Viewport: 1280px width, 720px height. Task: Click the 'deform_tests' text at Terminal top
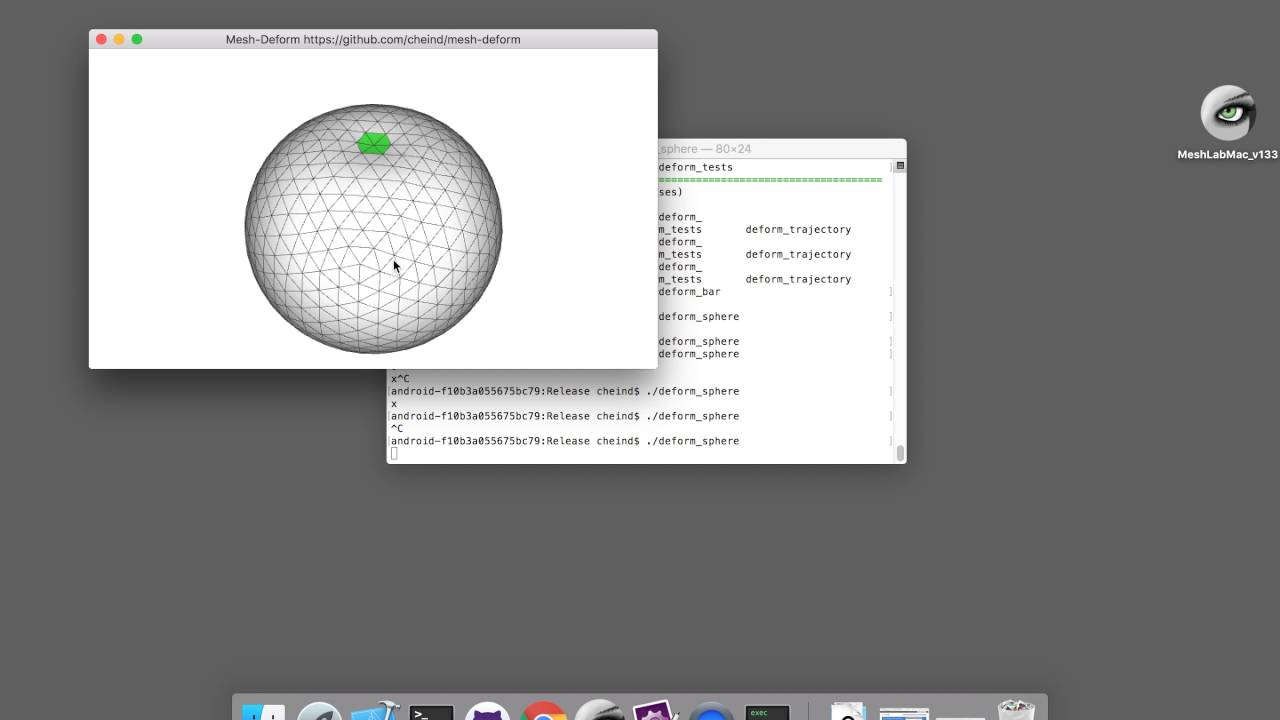coord(696,167)
